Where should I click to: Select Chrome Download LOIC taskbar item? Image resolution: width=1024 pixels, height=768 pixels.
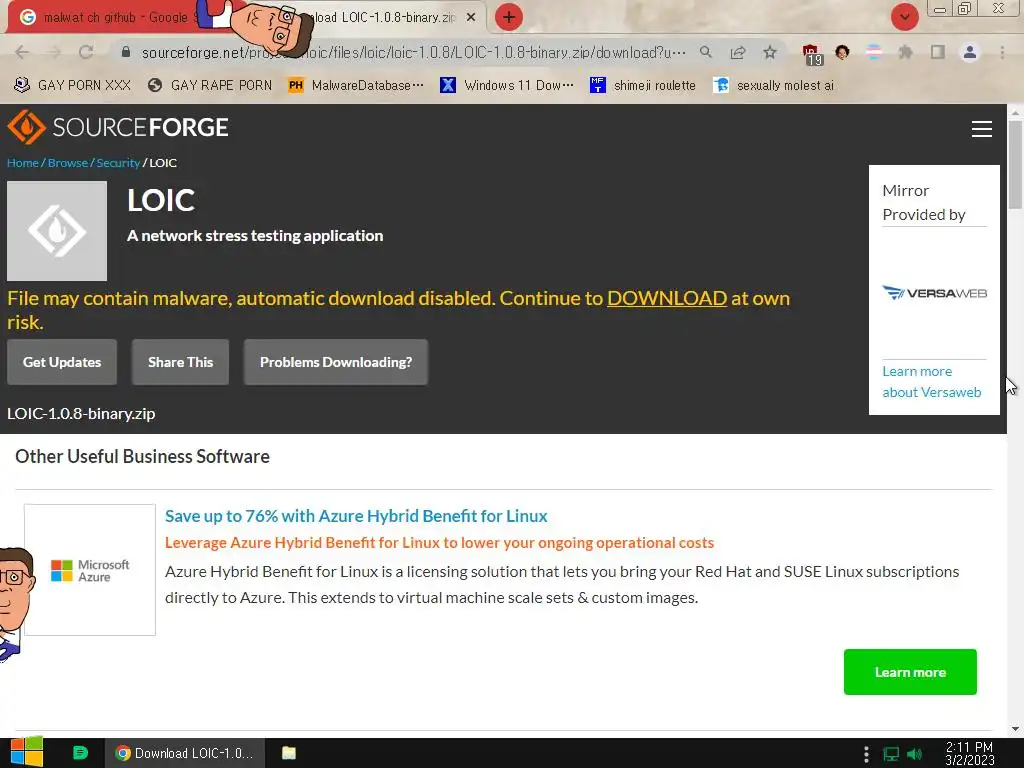coord(185,753)
